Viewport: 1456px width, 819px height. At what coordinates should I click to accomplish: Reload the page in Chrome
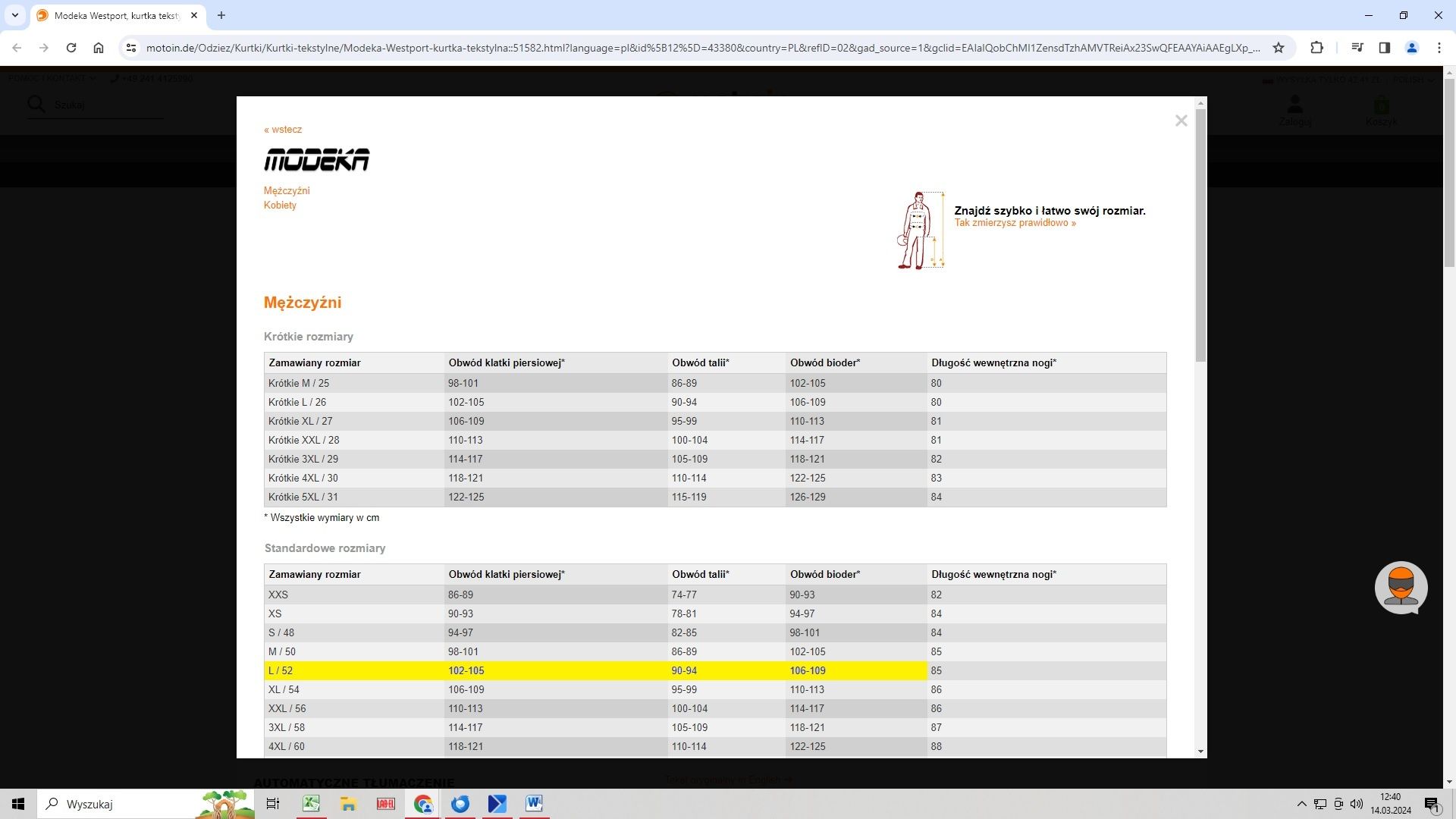[71, 48]
